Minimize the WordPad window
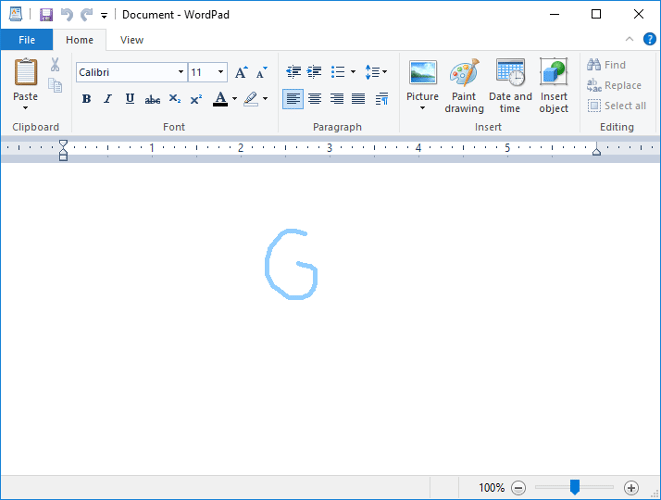 pos(554,15)
